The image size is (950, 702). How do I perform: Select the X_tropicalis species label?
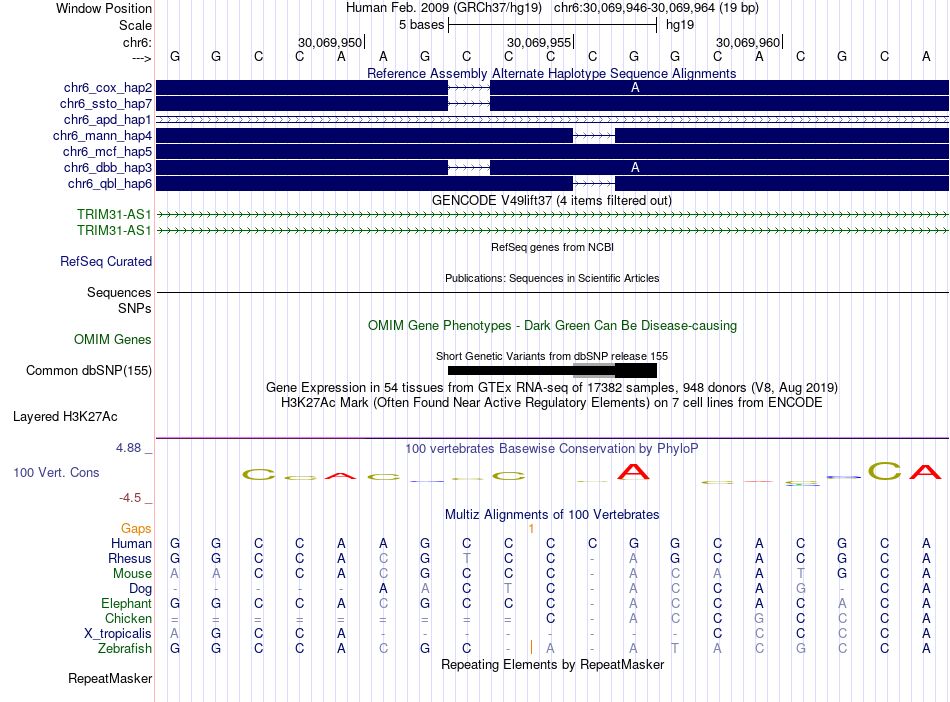[118, 634]
